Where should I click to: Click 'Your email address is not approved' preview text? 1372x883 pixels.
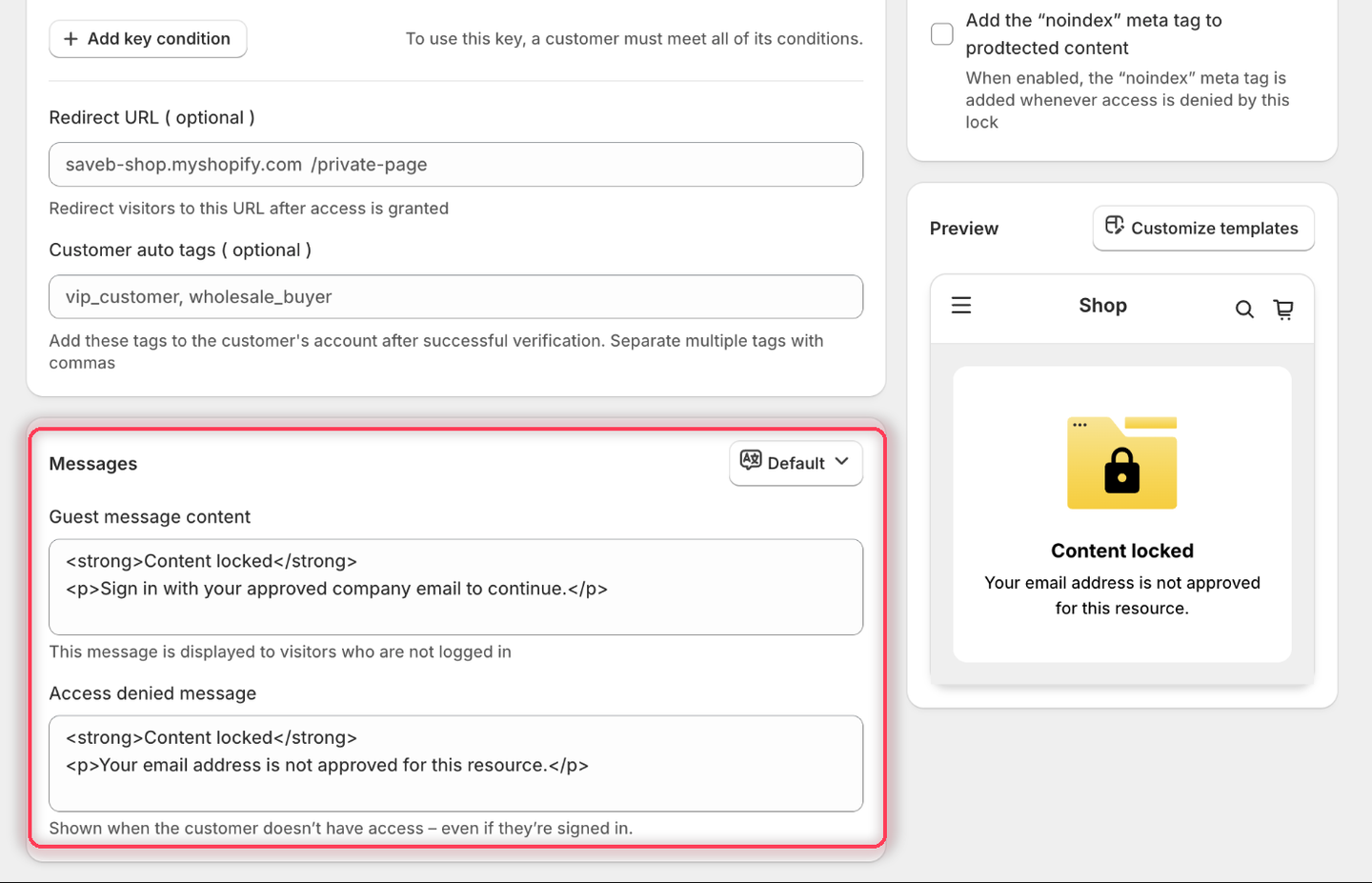pyautogui.click(x=1122, y=595)
